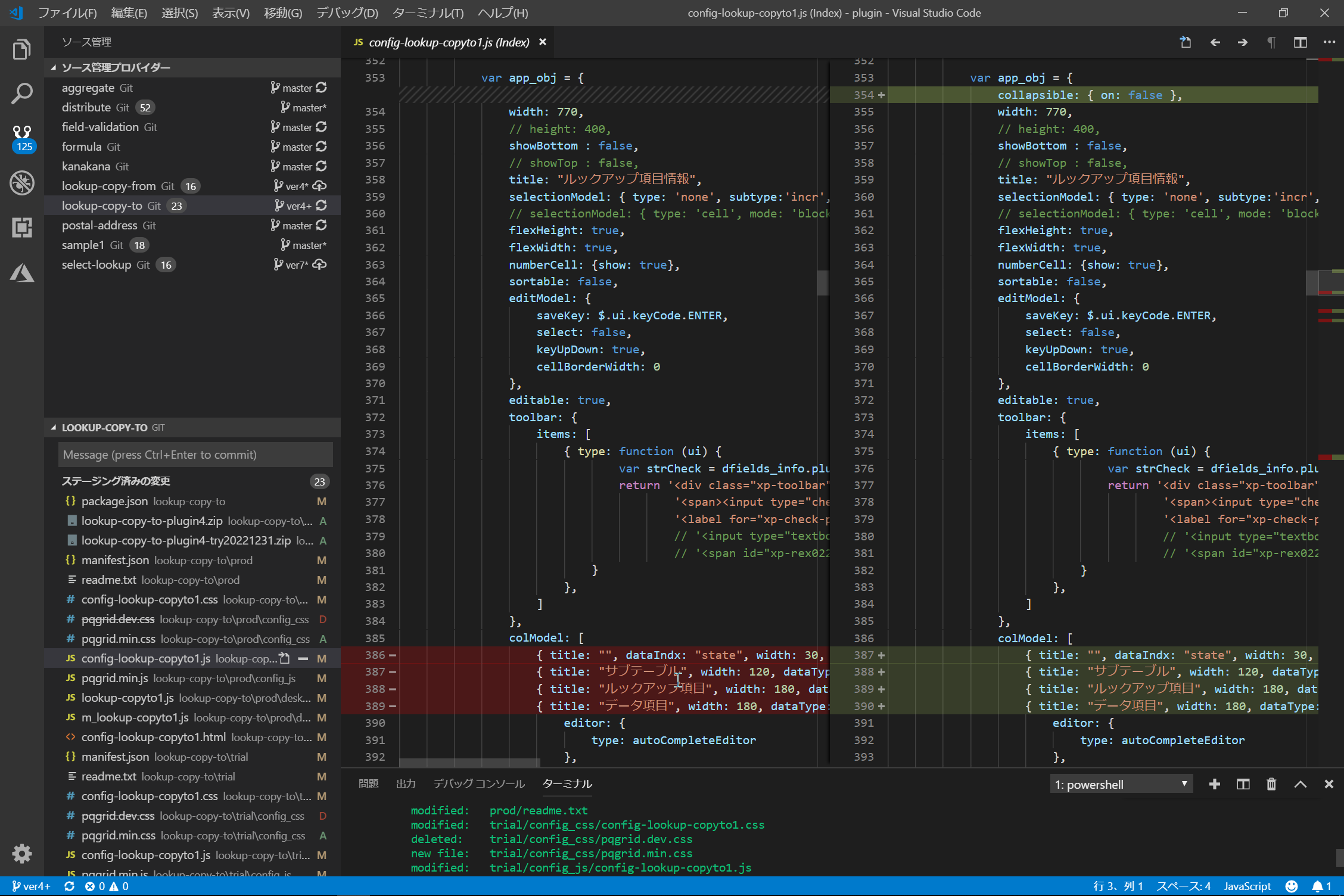Screen dimensions: 1344x896
Task: Switch to the 出力 panel tab
Action: (406, 783)
